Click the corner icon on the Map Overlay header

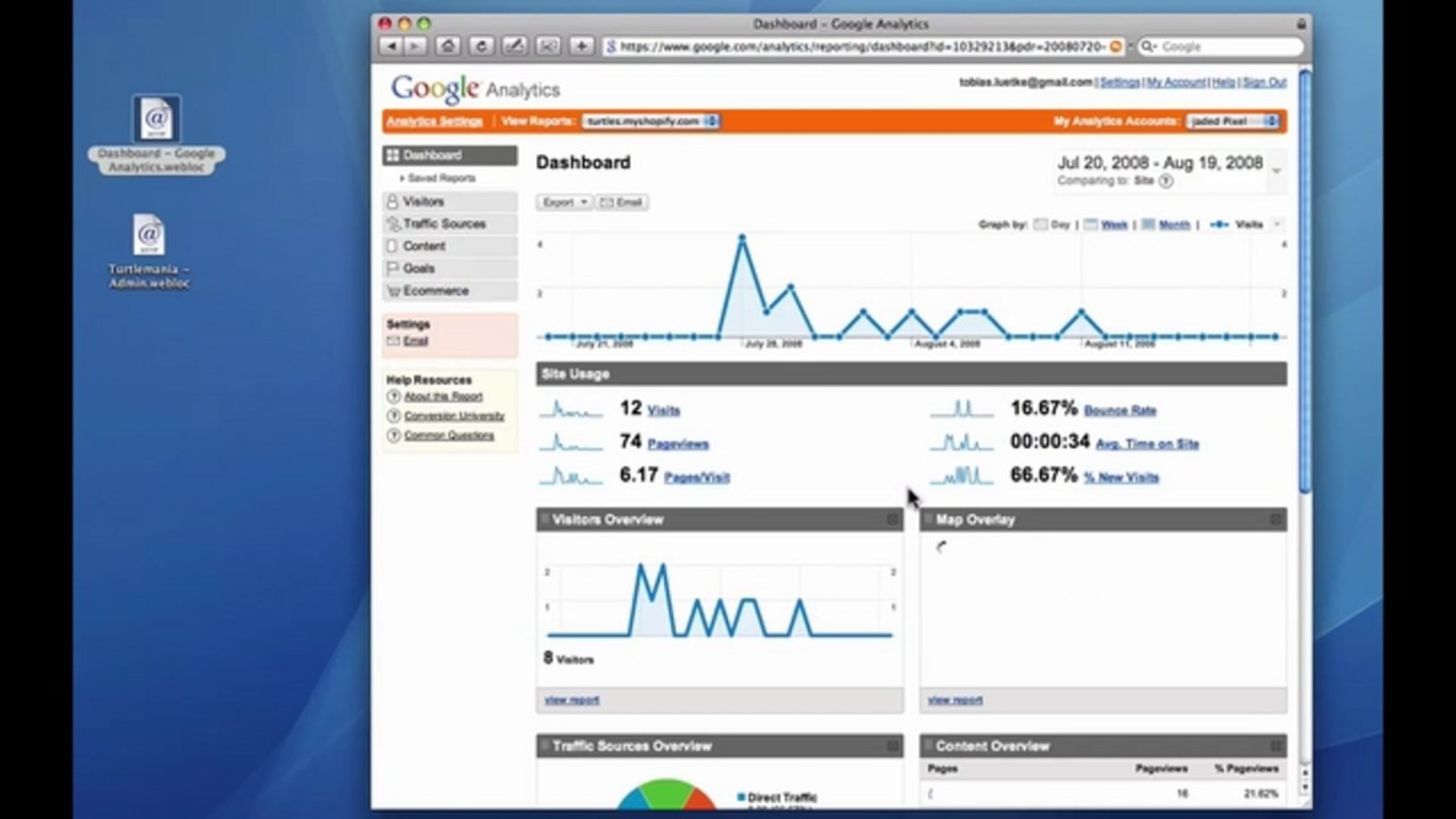click(x=1275, y=519)
